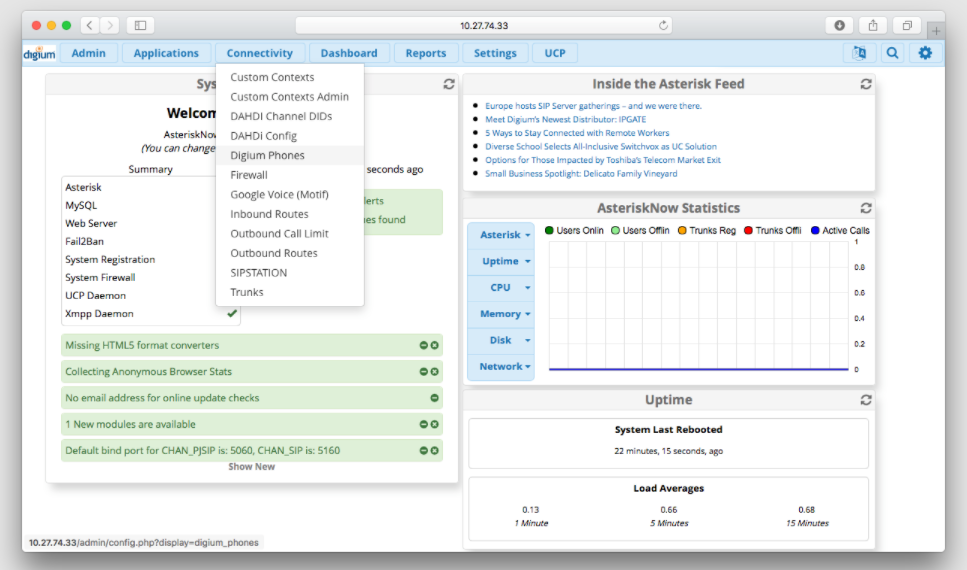967x570 pixels.
Task: Open 5 Ways to Stay Connected link
Action: pyautogui.click(x=577, y=133)
